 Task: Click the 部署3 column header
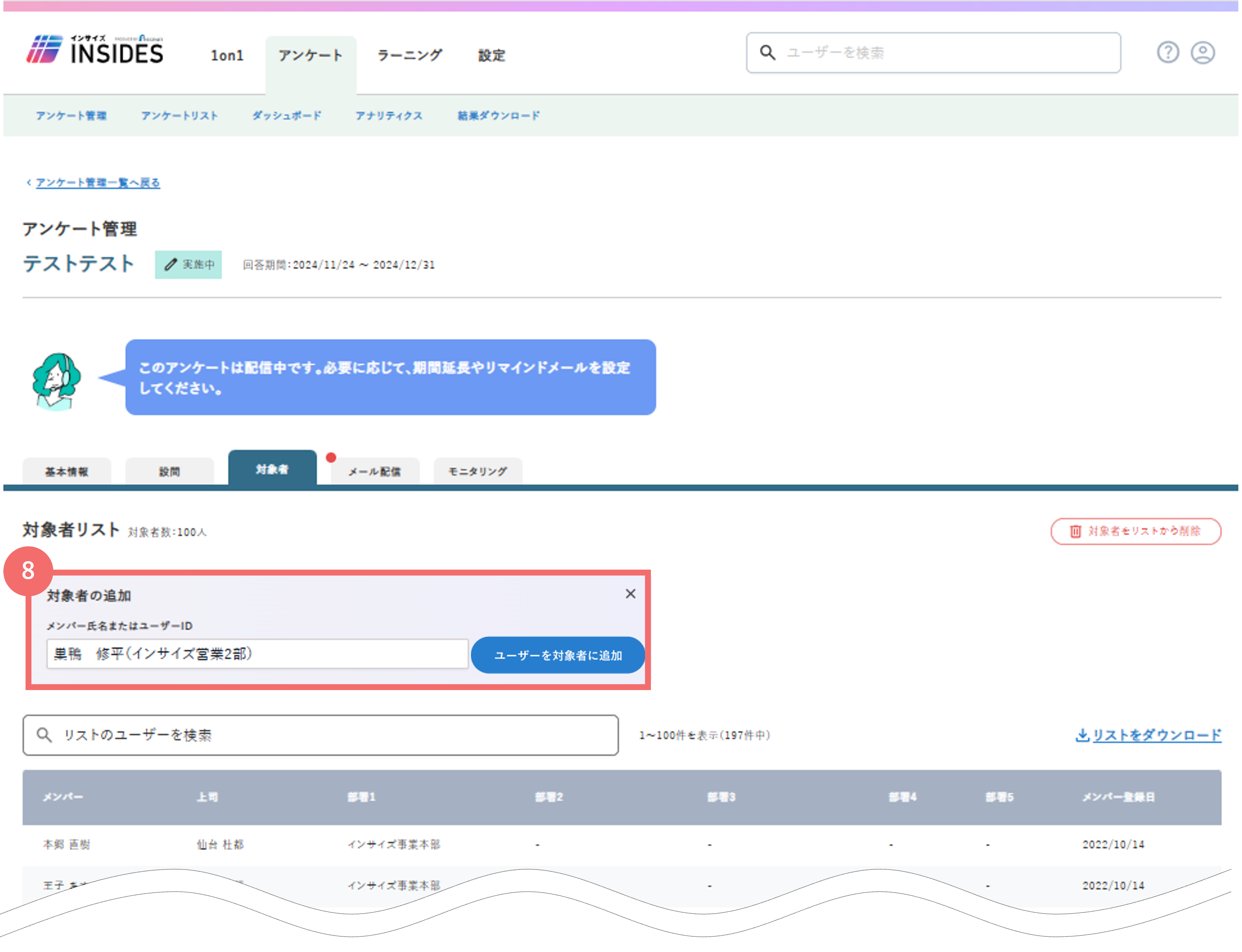(x=721, y=797)
